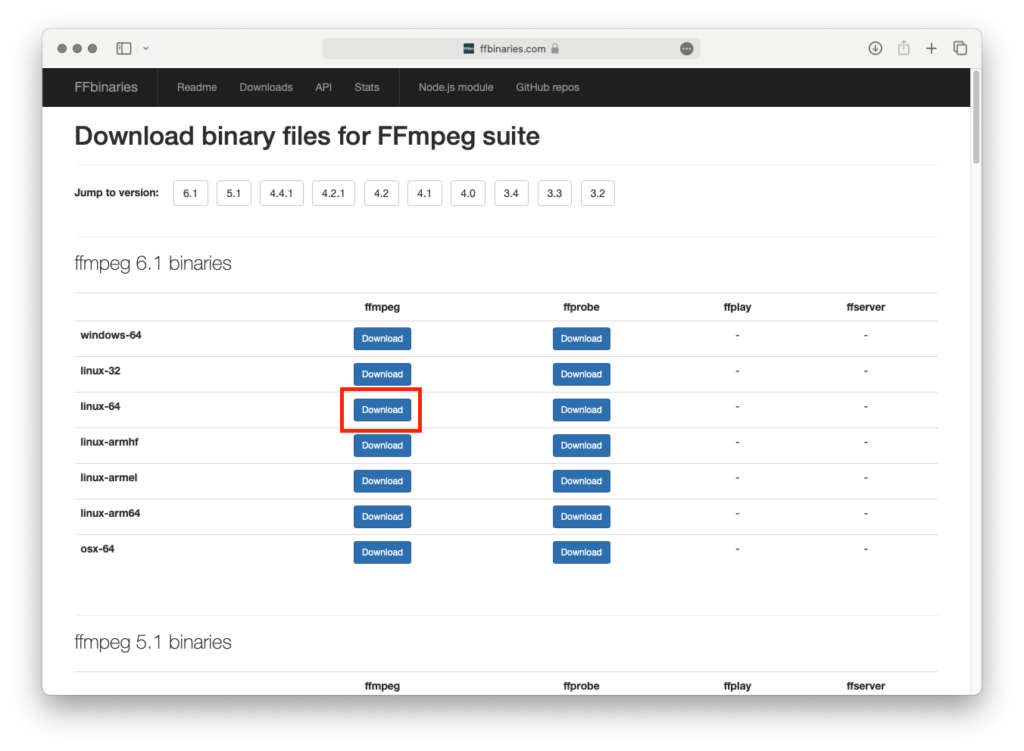Open Node.js module nav link
The image size is (1024, 751).
pyautogui.click(x=456, y=87)
